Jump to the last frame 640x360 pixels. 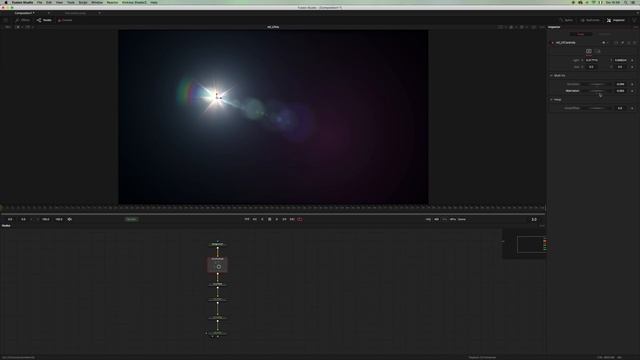(x=292, y=220)
